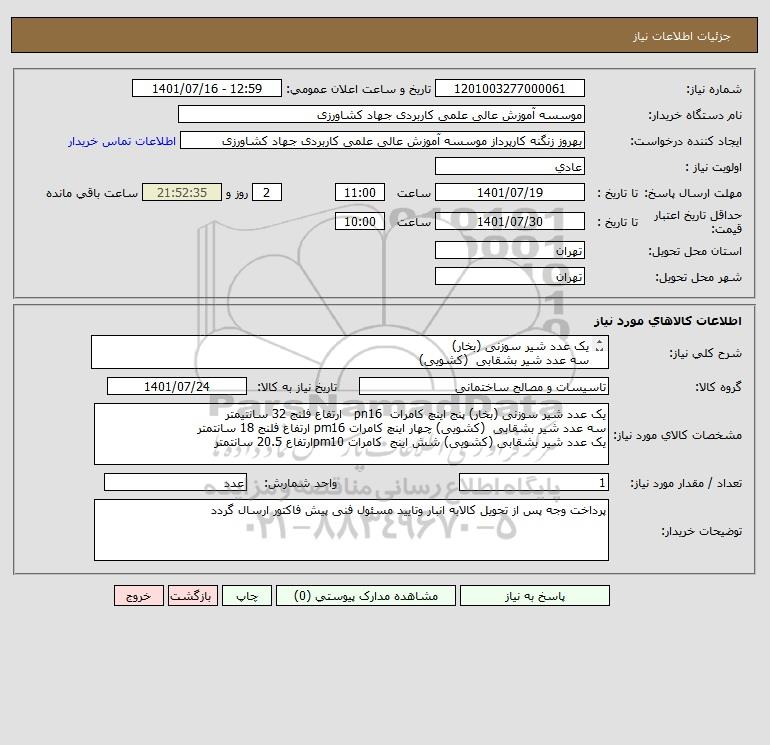
Task: Click the 'گروه کالا:' label
Action: 718,387
